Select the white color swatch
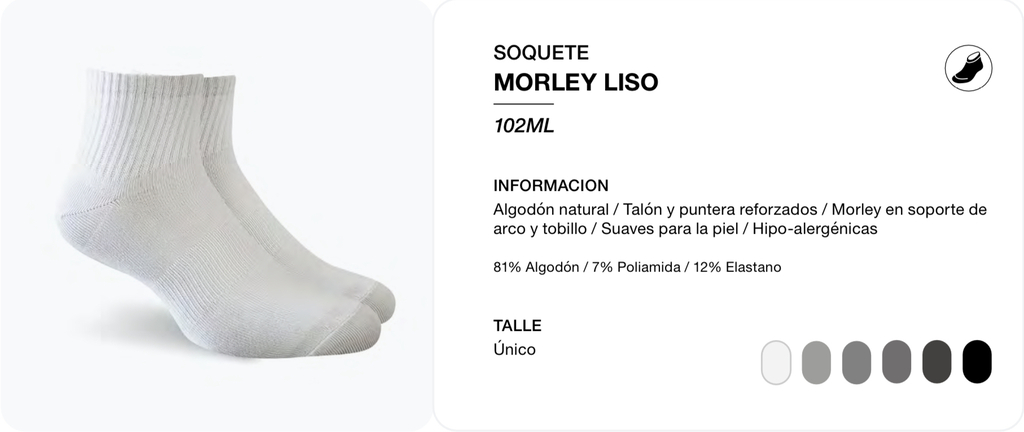 [776, 362]
